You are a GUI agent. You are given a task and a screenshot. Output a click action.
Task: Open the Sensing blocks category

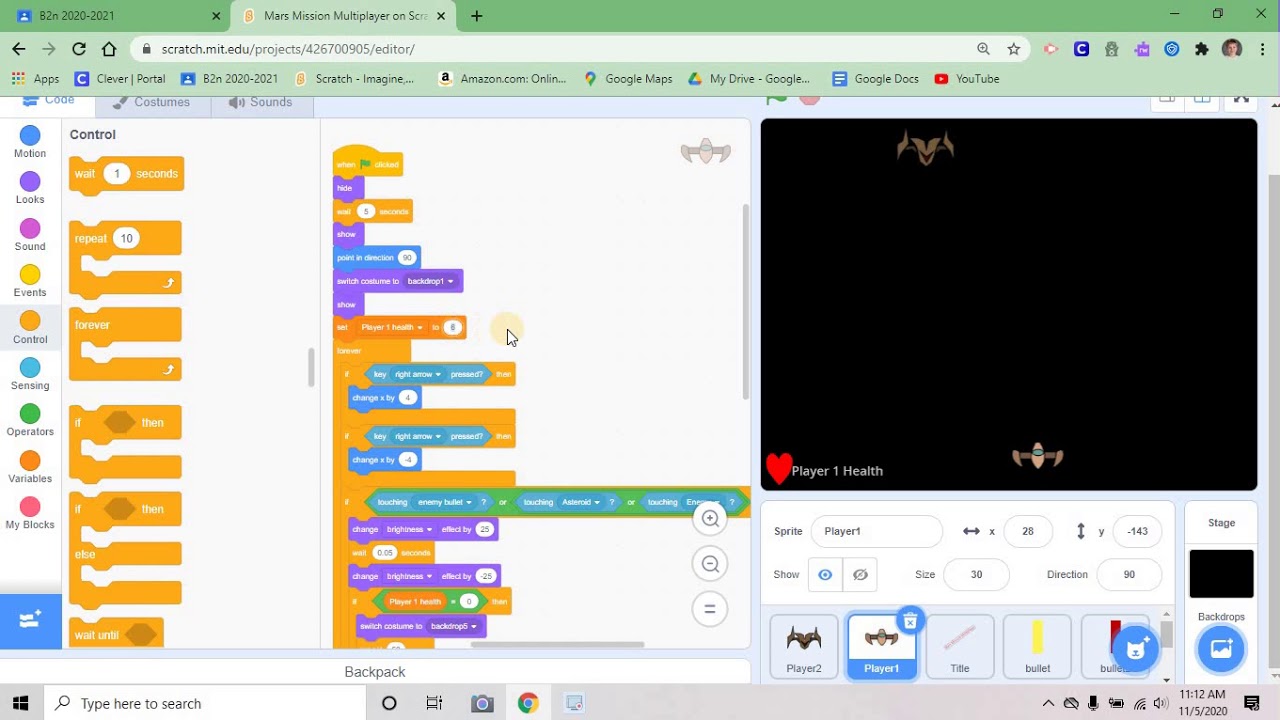click(30, 374)
